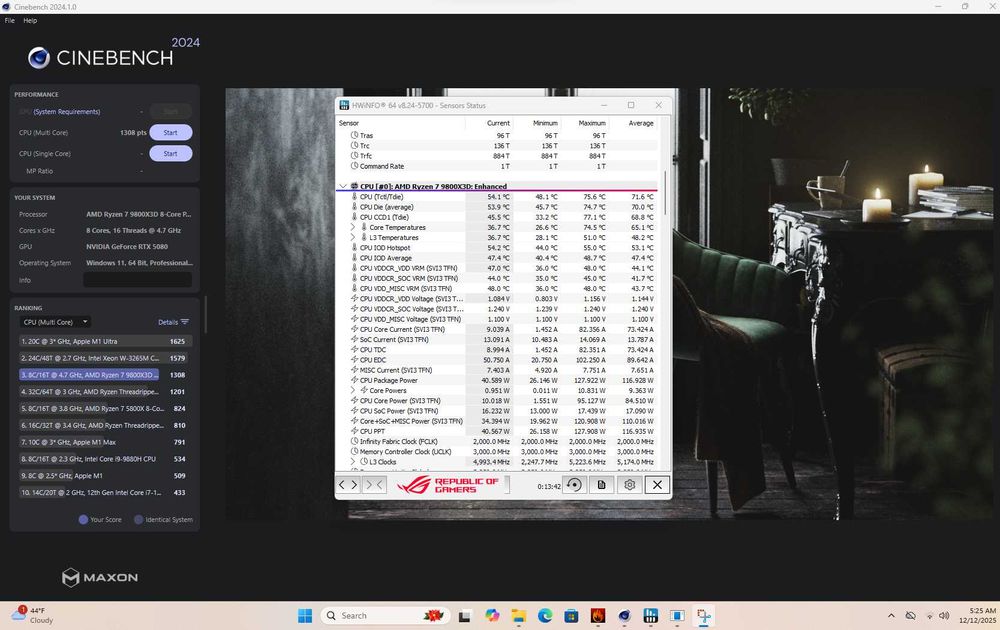
Task: Select ranking entry Apple M1 Ultra
Action: [x=105, y=341]
